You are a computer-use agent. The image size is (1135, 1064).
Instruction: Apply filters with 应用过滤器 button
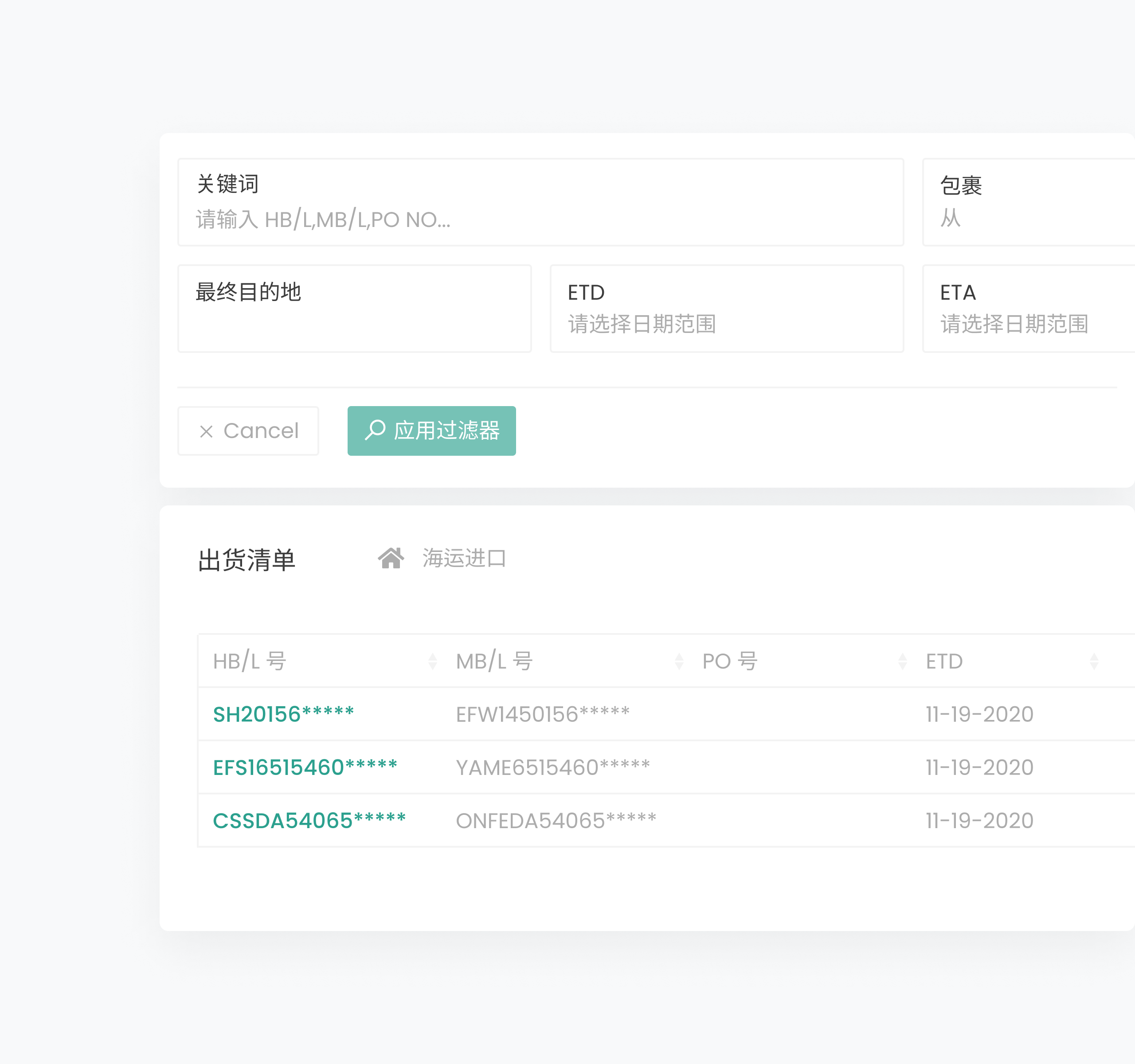(x=432, y=431)
